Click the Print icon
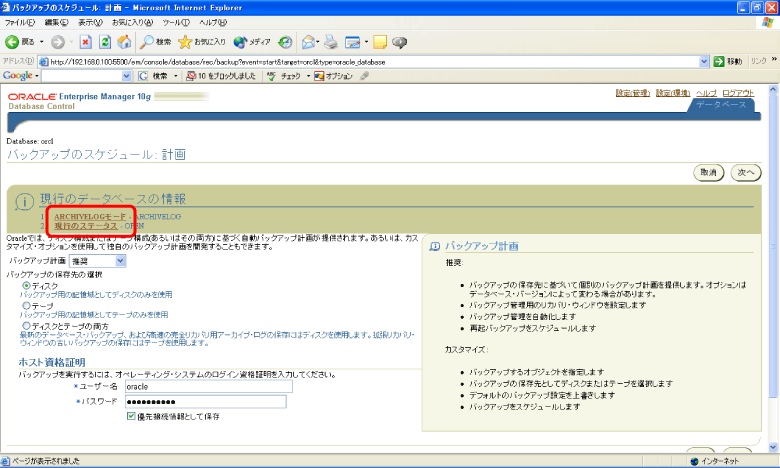The width and height of the screenshot is (780, 468). tap(331, 42)
